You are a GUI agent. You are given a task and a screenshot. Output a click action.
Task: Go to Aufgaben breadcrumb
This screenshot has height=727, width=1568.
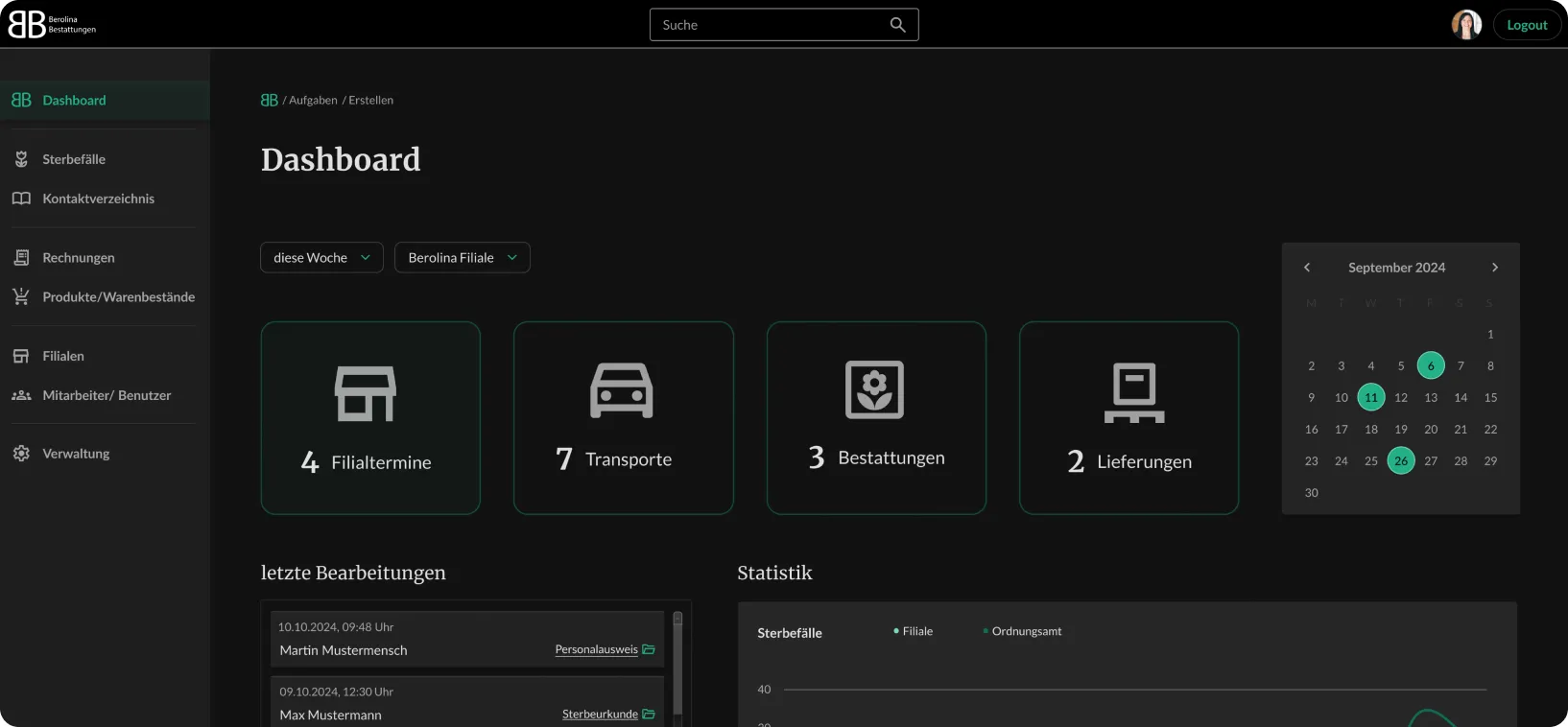(313, 100)
